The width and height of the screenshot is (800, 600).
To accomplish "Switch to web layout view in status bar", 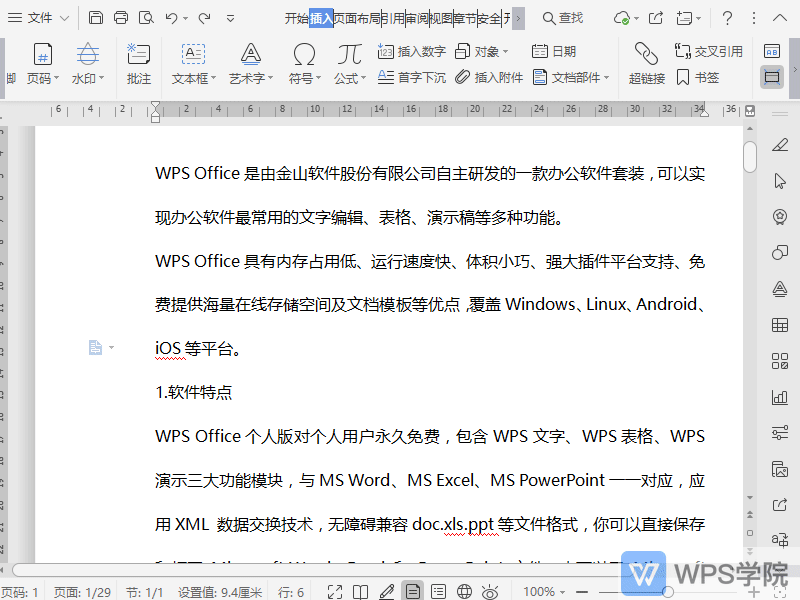I will click(463, 592).
